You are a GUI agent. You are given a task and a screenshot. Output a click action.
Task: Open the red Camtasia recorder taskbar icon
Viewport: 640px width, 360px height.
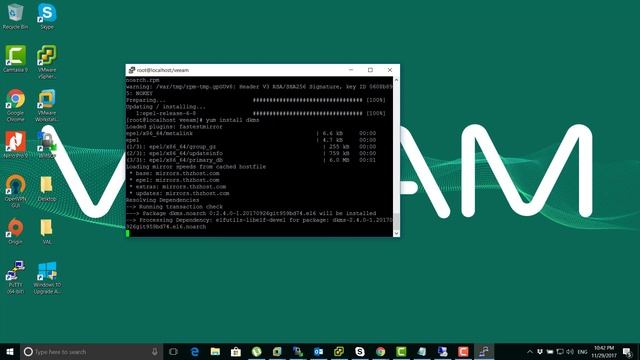click(463, 351)
